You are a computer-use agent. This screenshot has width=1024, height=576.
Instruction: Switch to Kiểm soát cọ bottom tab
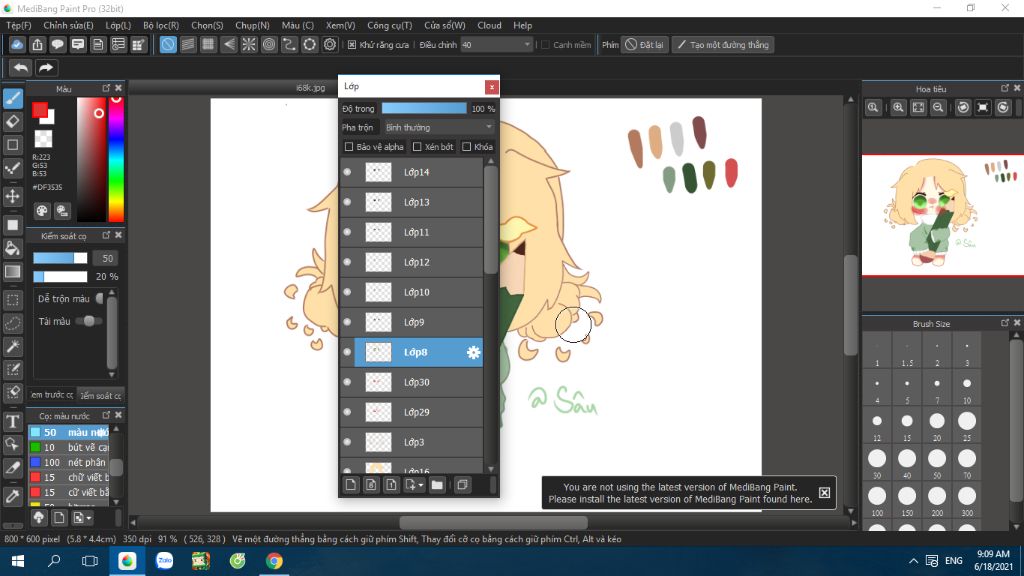[100, 395]
